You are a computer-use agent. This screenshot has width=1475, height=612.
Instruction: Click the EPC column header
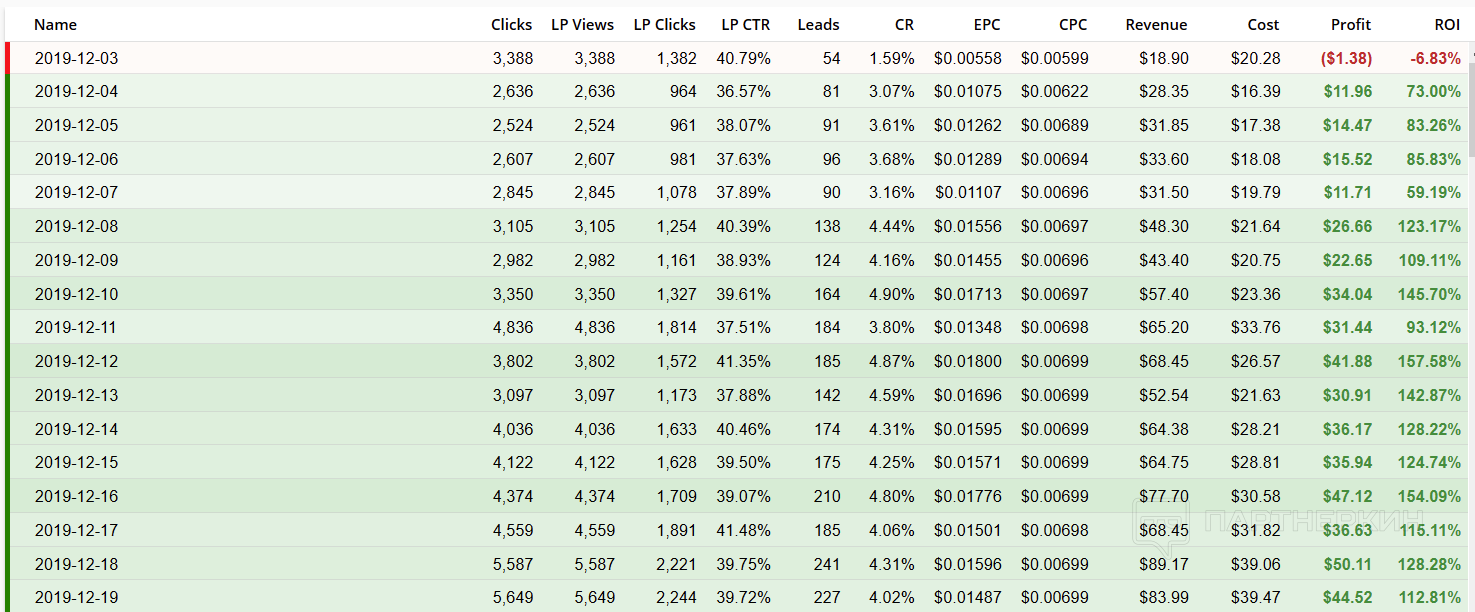click(x=986, y=25)
